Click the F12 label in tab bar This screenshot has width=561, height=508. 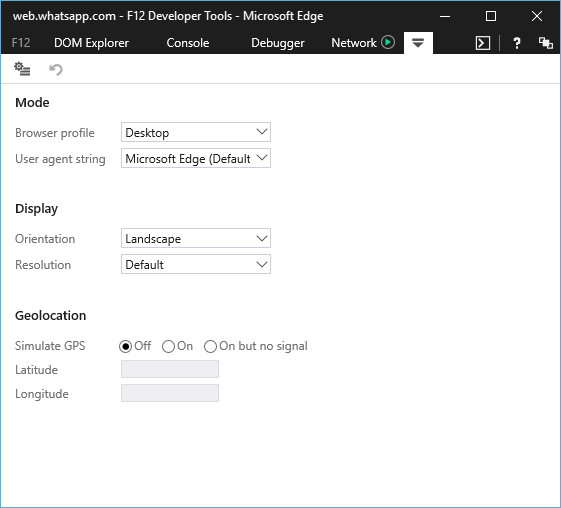(21, 43)
